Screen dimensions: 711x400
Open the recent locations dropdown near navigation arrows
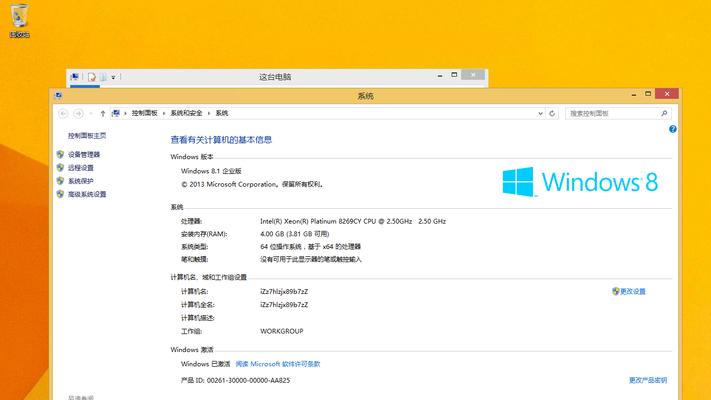tap(91, 113)
